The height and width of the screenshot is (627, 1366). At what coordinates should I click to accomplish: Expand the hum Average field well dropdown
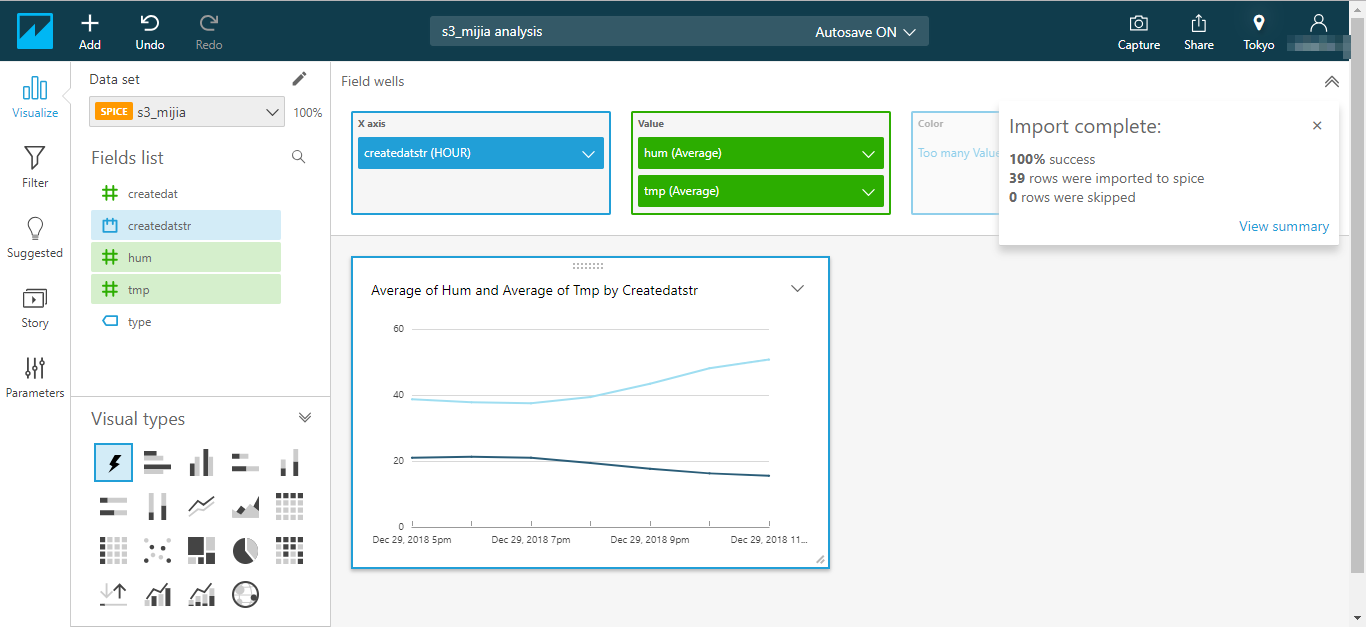[870, 153]
